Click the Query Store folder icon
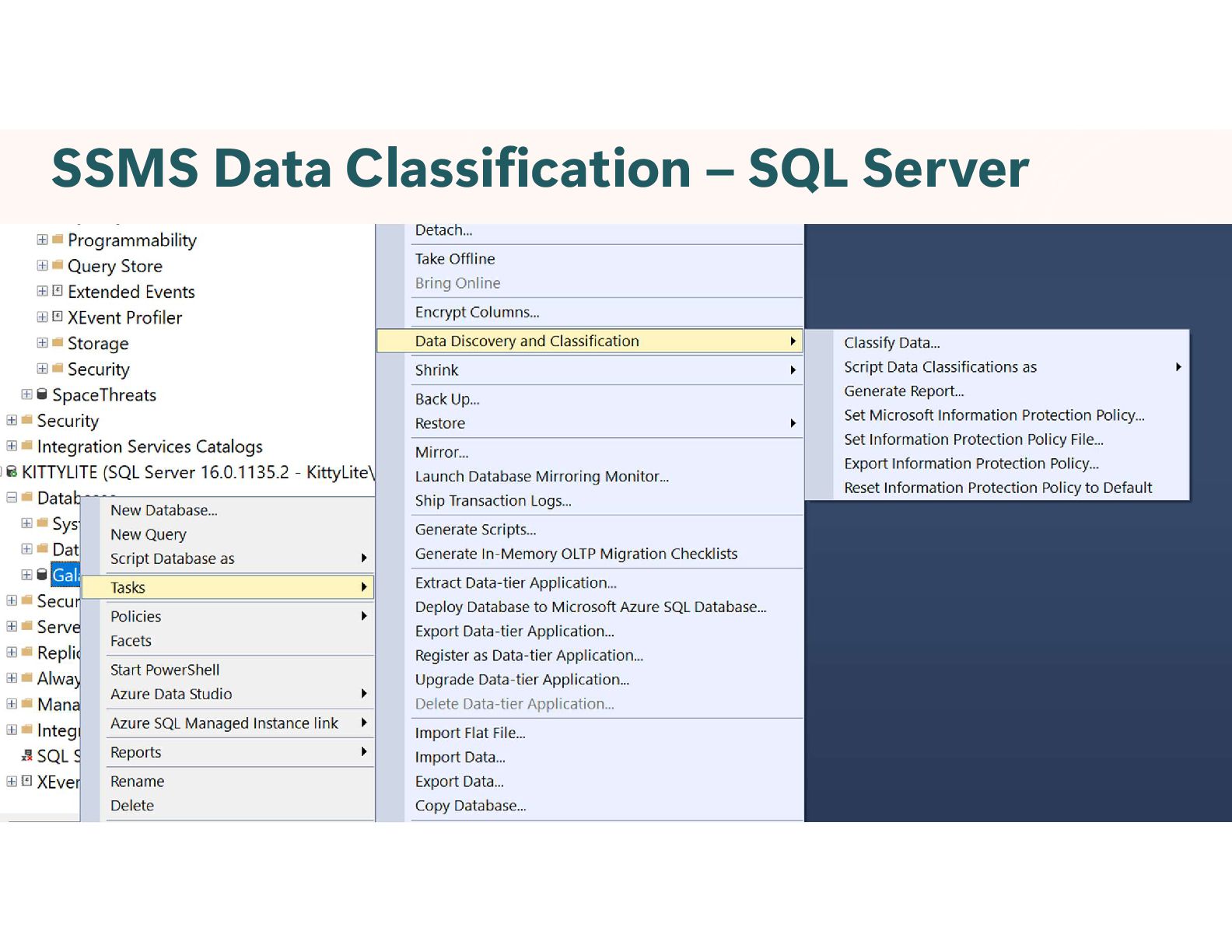1232x952 pixels. (58, 265)
